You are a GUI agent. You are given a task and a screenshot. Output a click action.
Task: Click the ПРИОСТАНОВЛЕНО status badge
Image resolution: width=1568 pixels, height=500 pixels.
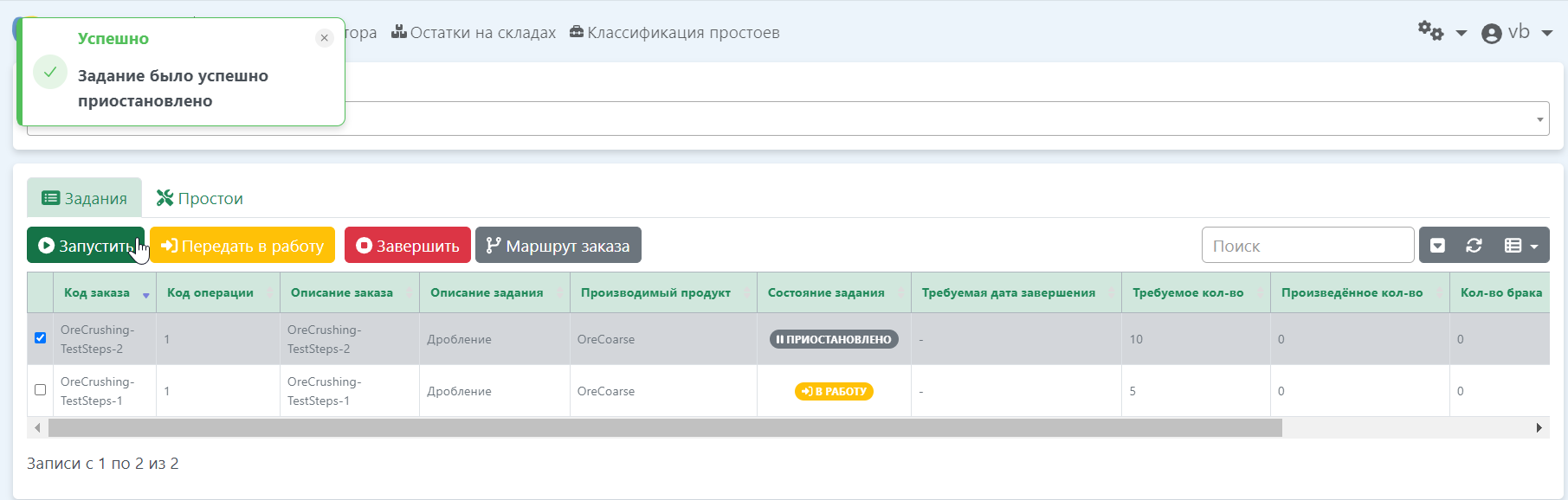[x=833, y=339]
